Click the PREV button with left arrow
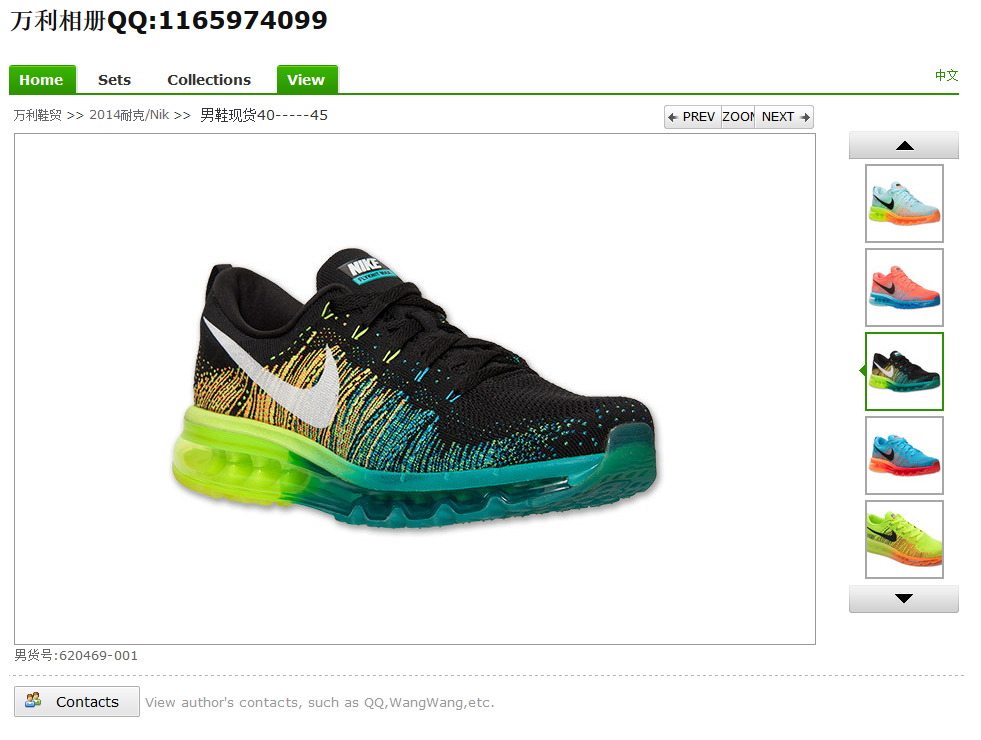This screenshot has height=740, width=981. (693, 117)
